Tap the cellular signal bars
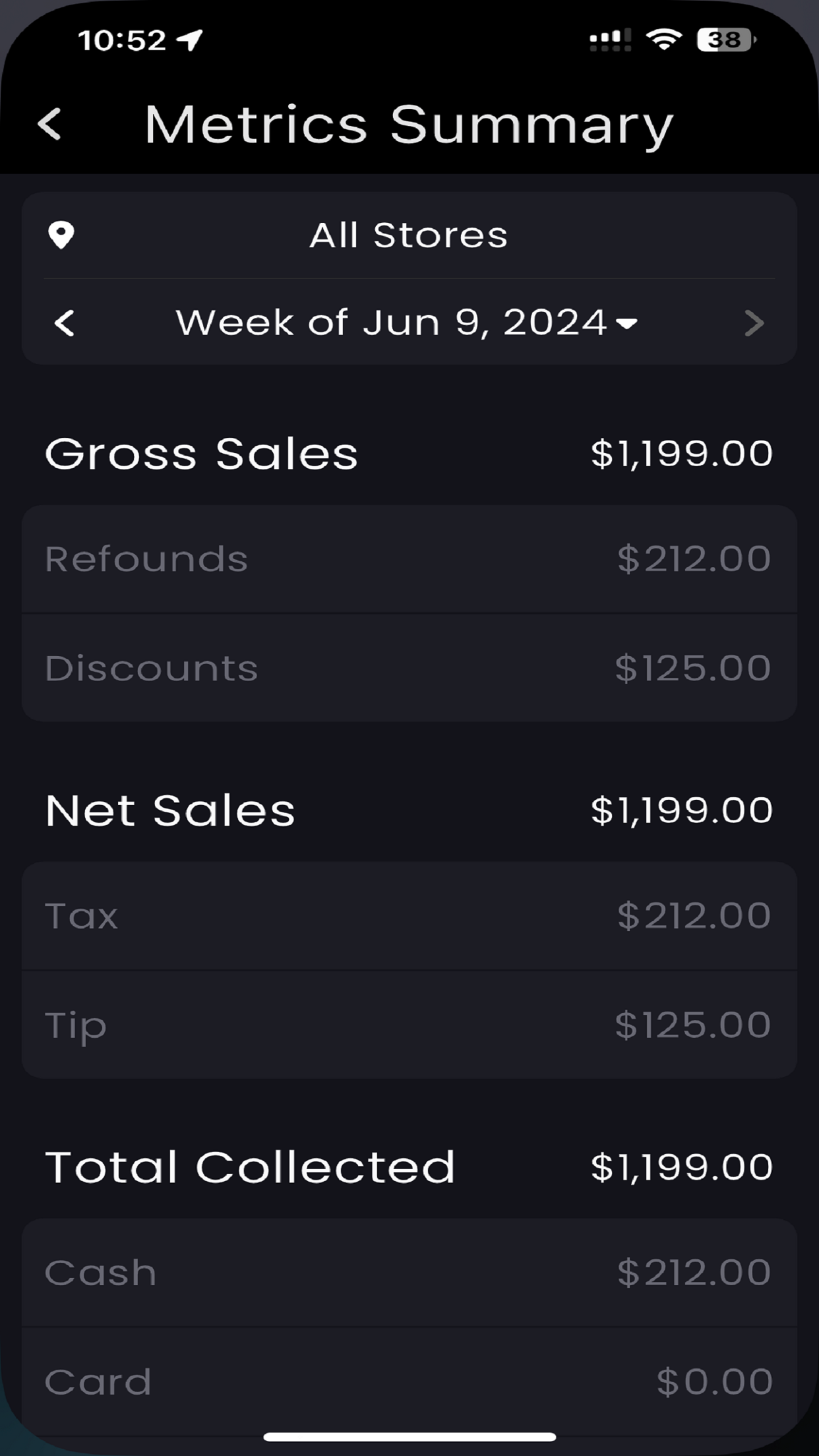 [610, 40]
